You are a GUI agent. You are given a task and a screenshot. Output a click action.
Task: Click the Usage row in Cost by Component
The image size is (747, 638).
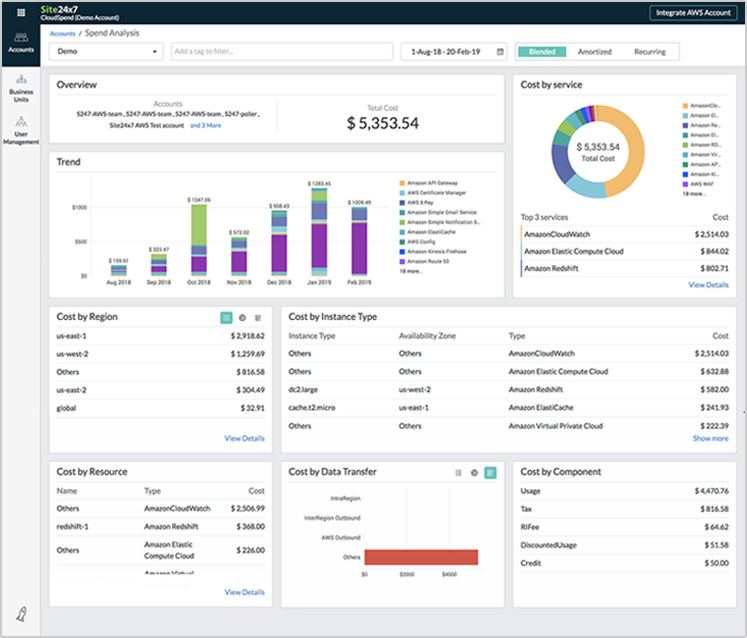625,491
